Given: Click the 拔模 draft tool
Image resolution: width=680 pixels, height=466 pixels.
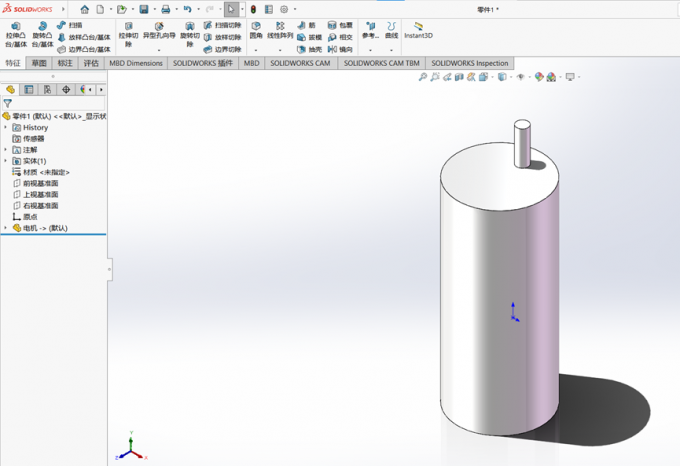Looking at the screenshot, I should 309,37.
